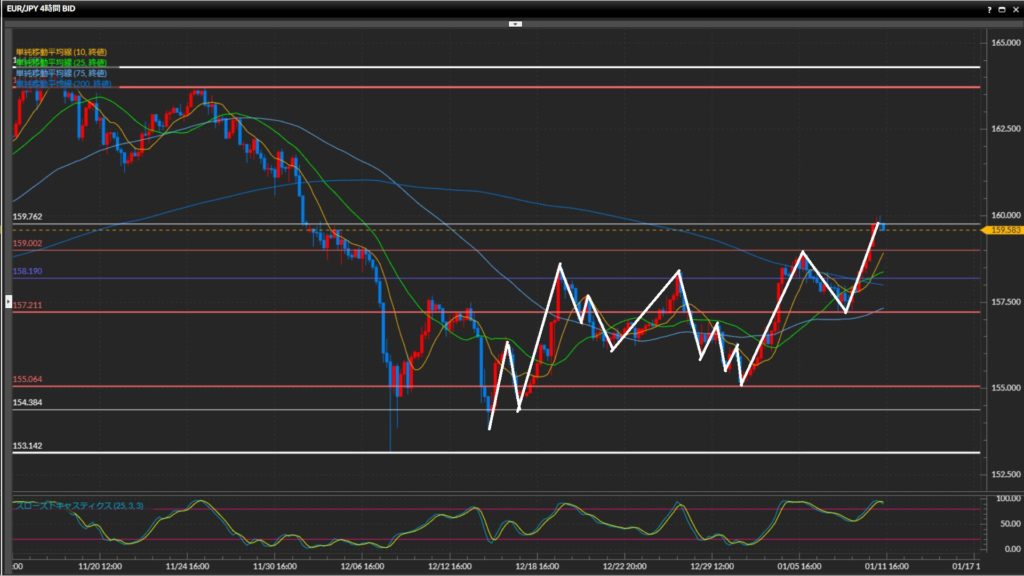Click the current price tag 159.583

click(x=1004, y=230)
